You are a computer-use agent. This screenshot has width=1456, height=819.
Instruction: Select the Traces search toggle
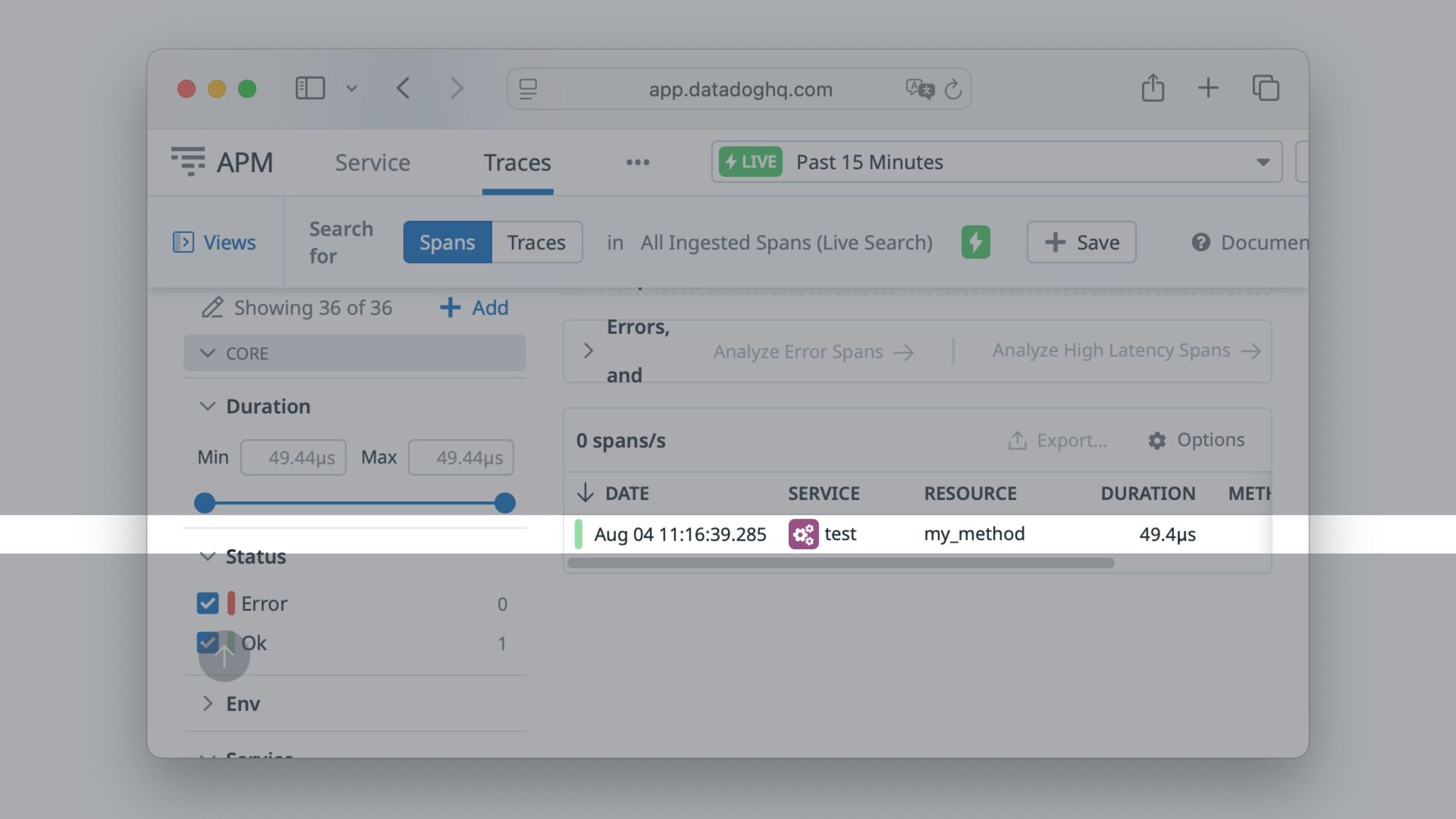[536, 243]
